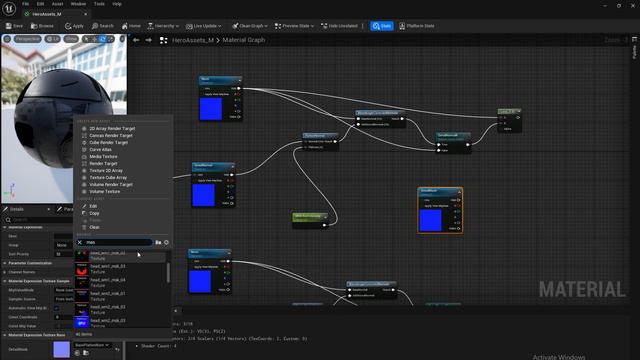The image size is (640, 360).
Task: Select texture asset head_wm2_msk_02
Action: point(120,309)
